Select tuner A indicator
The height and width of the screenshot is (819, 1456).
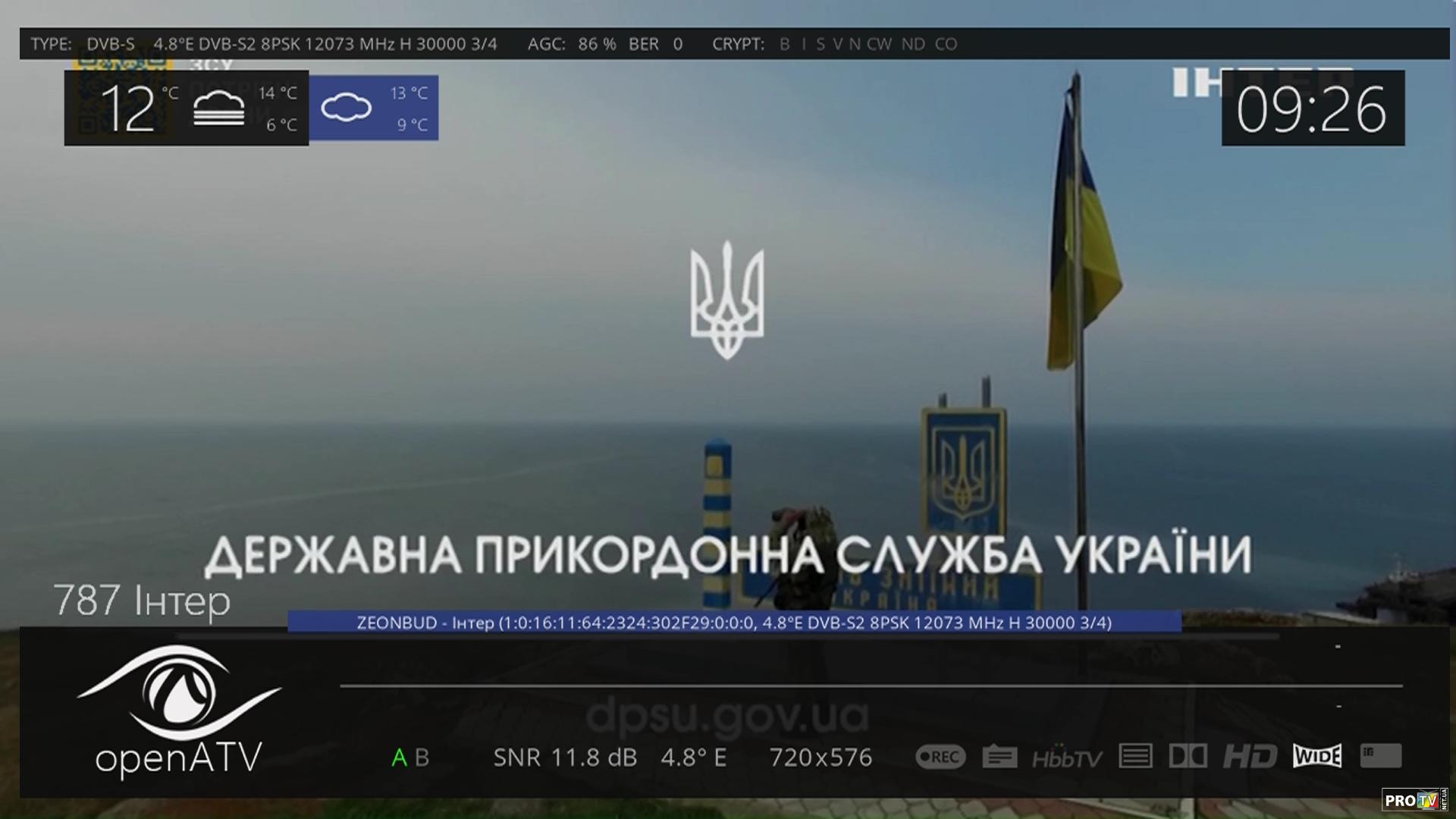pos(399,758)
